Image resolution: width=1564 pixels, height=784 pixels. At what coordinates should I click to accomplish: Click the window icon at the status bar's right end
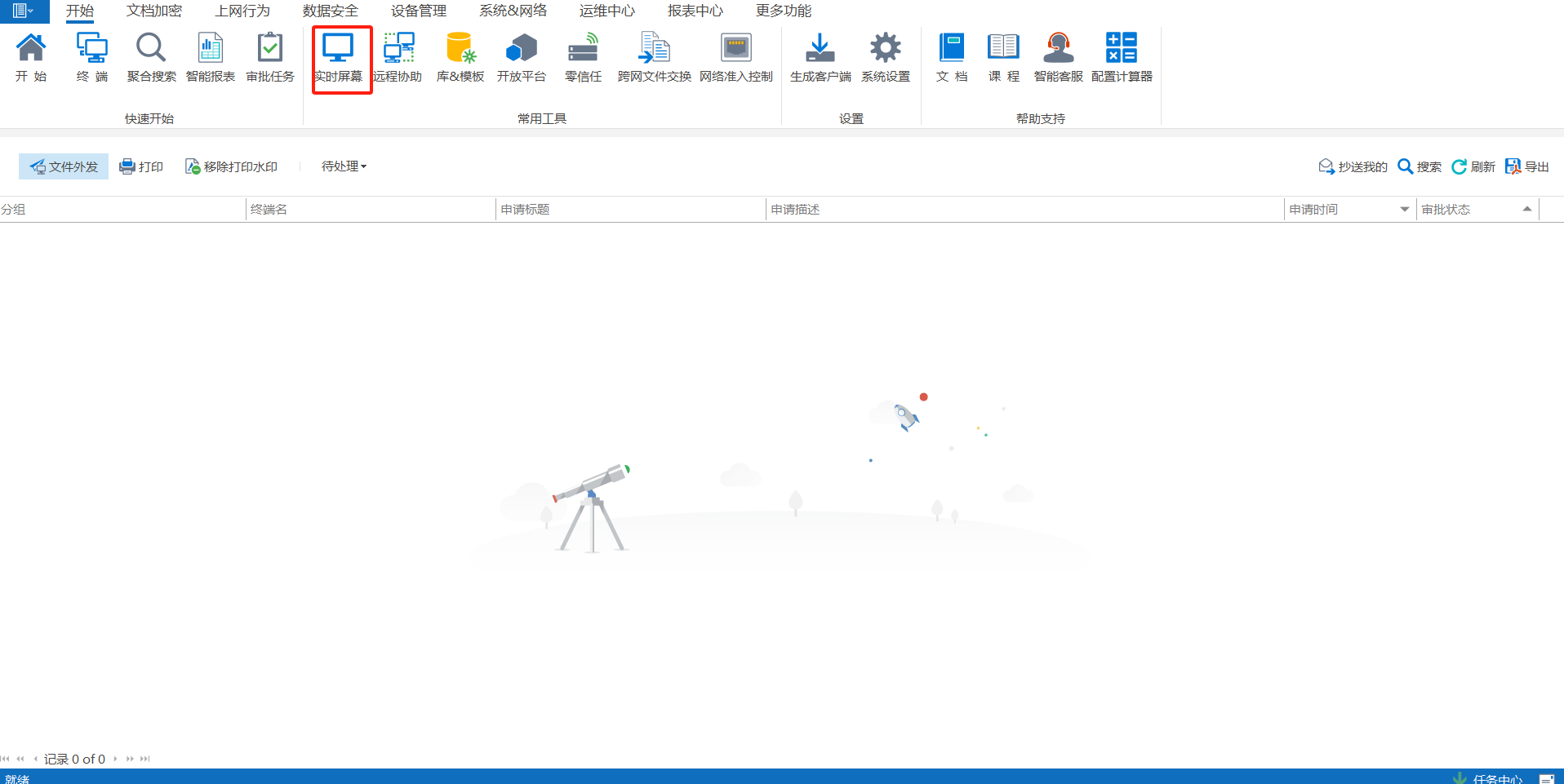[1546, 779]
